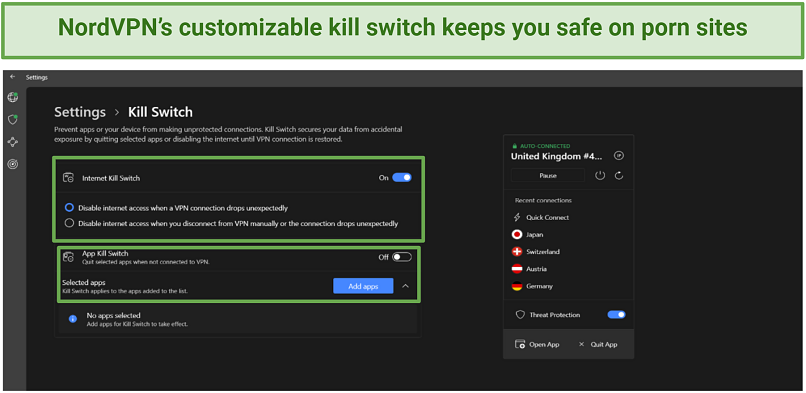Click the IP badge icon next to United Kingdom
The height and width of the screenshot is (393, 806).
click(619, 156)
